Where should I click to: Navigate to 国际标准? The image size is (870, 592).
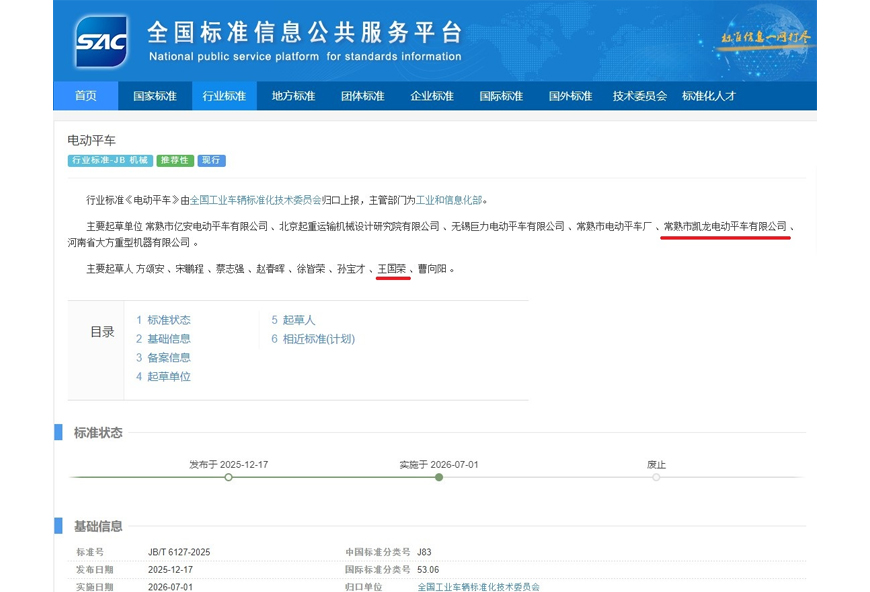tap(502, 95)
